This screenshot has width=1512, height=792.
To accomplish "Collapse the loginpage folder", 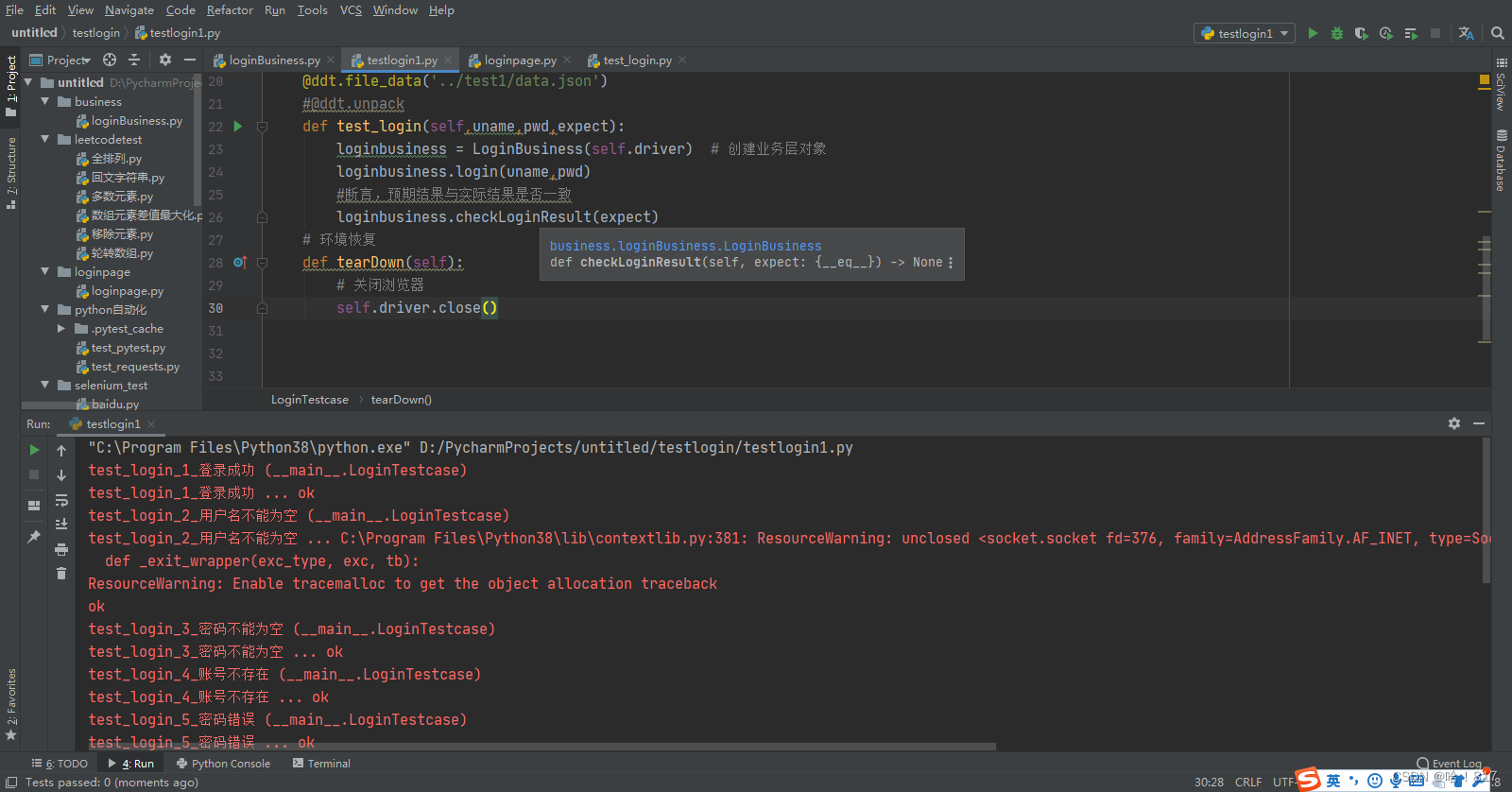I will [45, 271].
